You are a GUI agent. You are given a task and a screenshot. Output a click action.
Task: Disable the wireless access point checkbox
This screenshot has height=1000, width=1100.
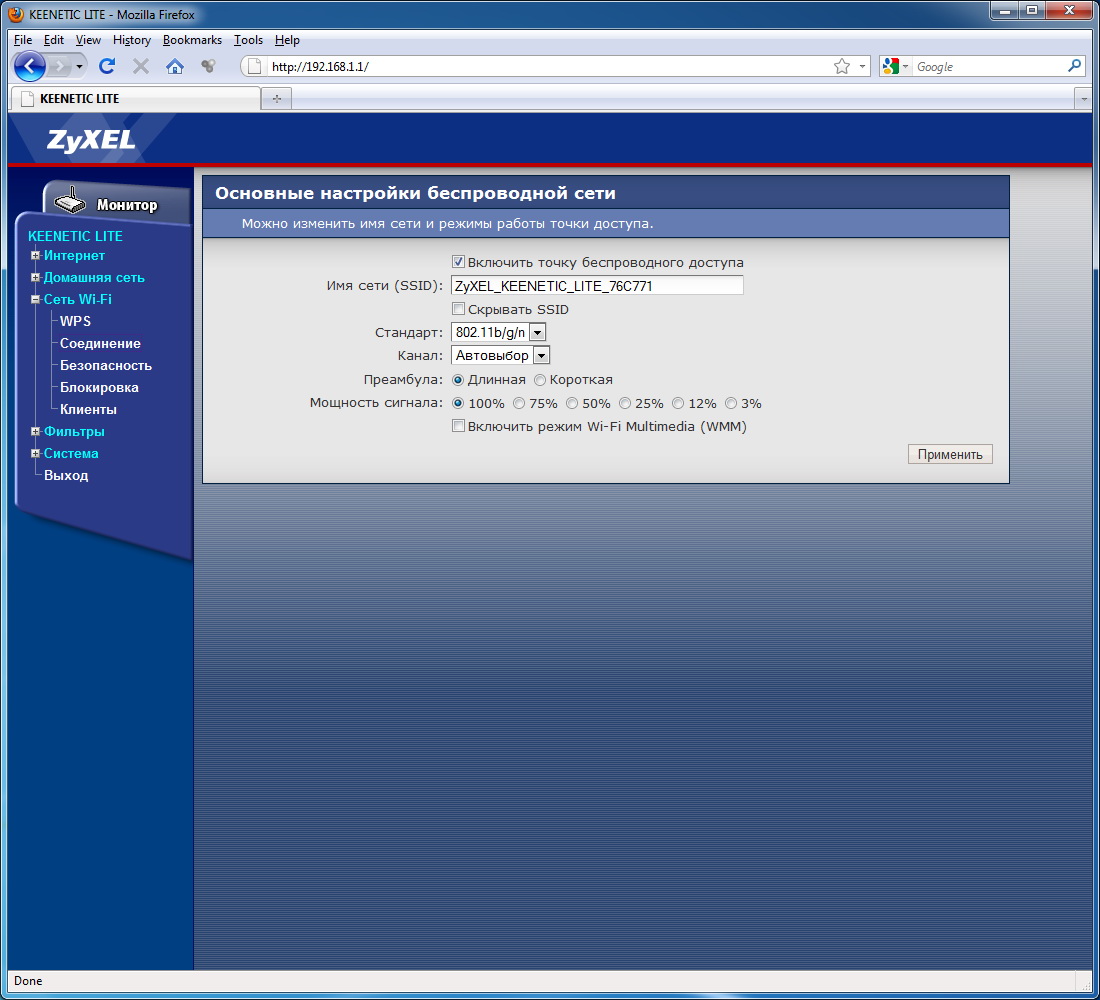click(x=459, y=263)
